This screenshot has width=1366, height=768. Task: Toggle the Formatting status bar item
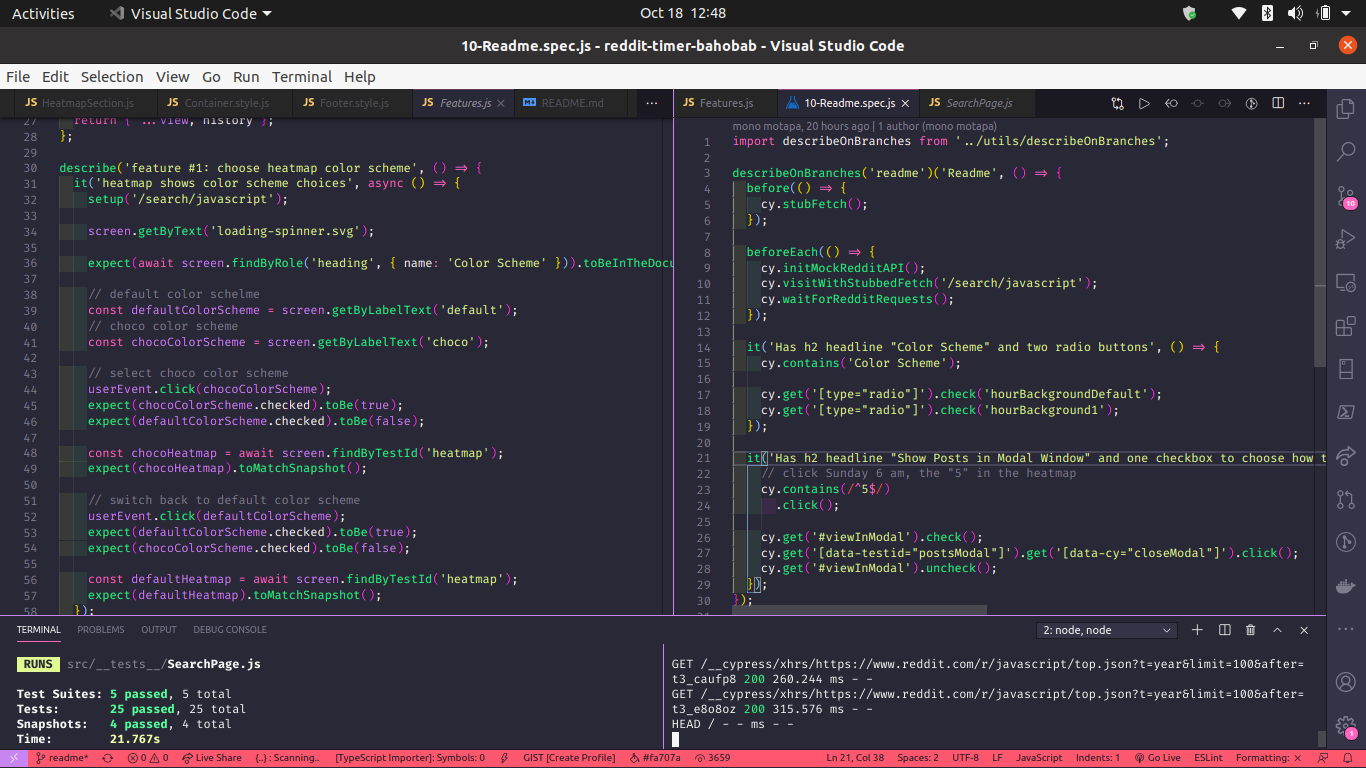(x=1269, y=758)
